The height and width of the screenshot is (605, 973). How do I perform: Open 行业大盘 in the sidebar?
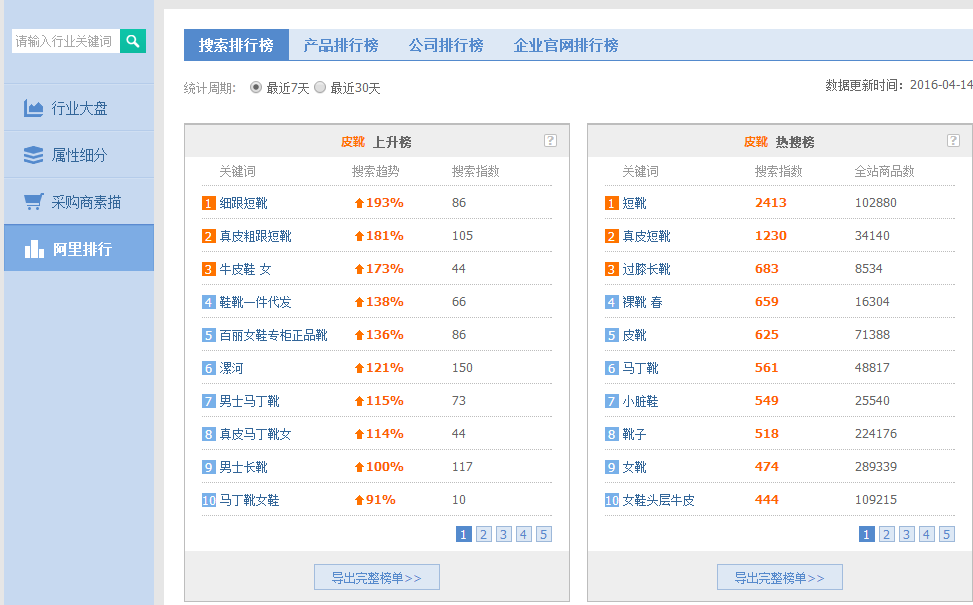point(78,108)
